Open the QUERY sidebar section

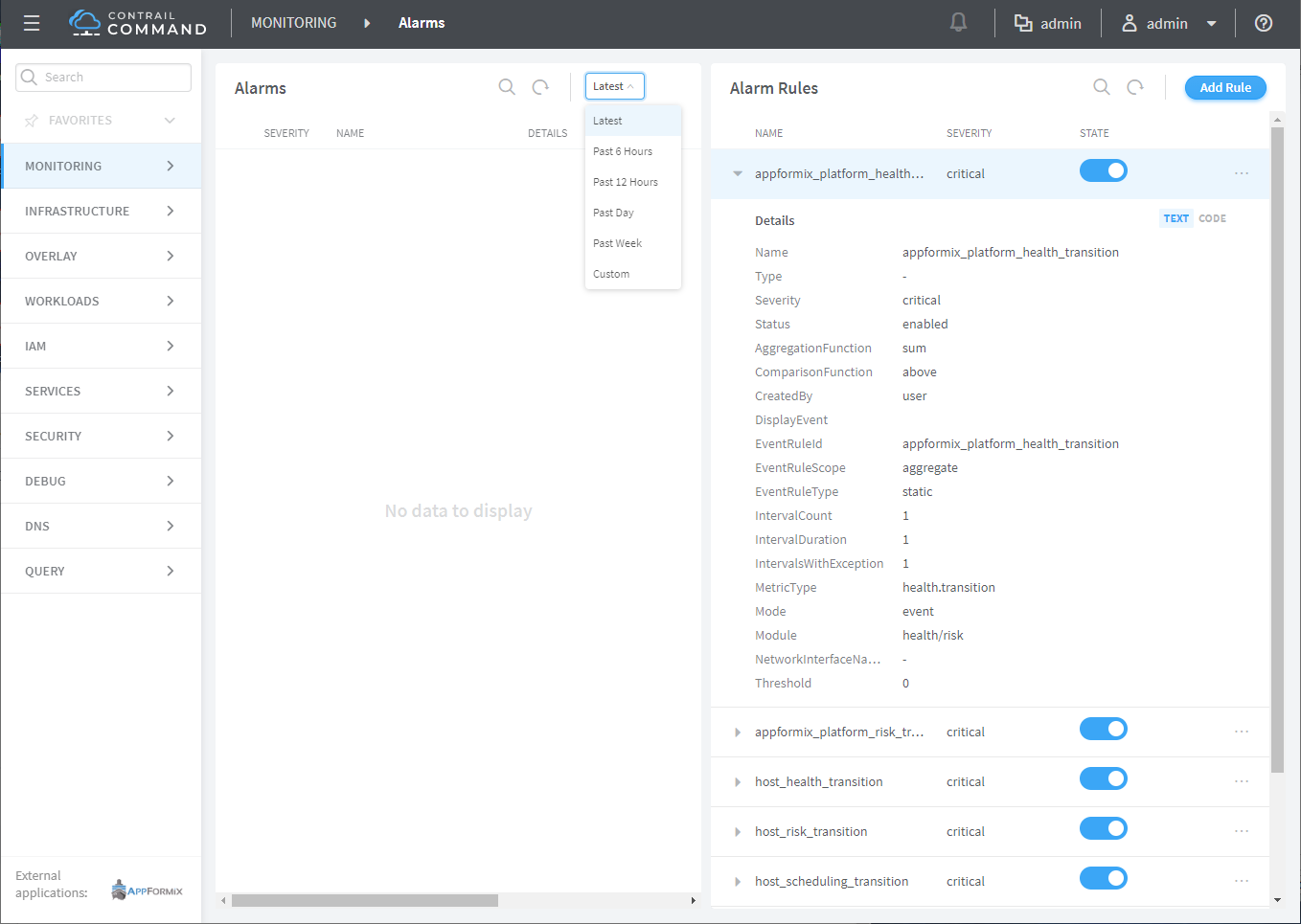tap(101, 571)
